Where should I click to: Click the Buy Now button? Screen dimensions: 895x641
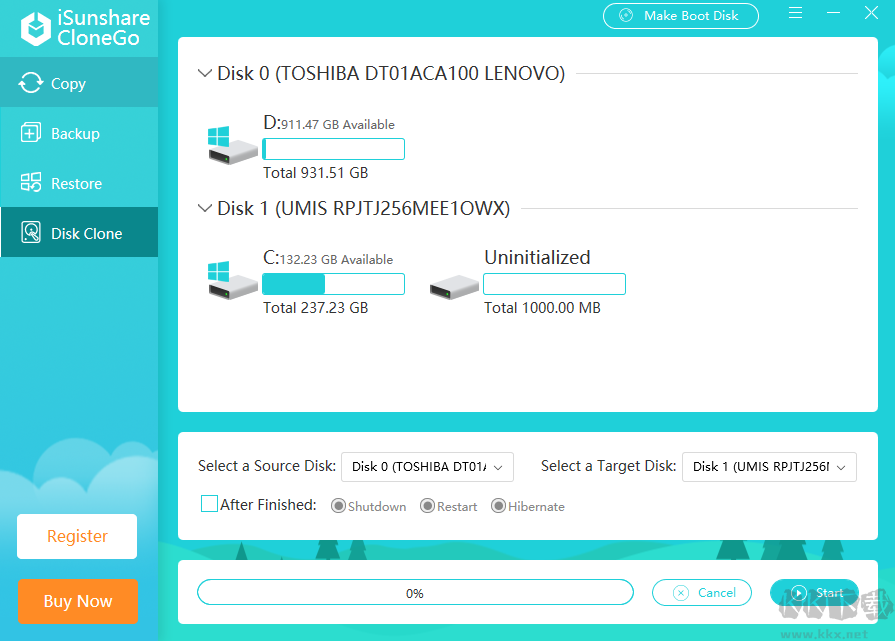point(78,601)
